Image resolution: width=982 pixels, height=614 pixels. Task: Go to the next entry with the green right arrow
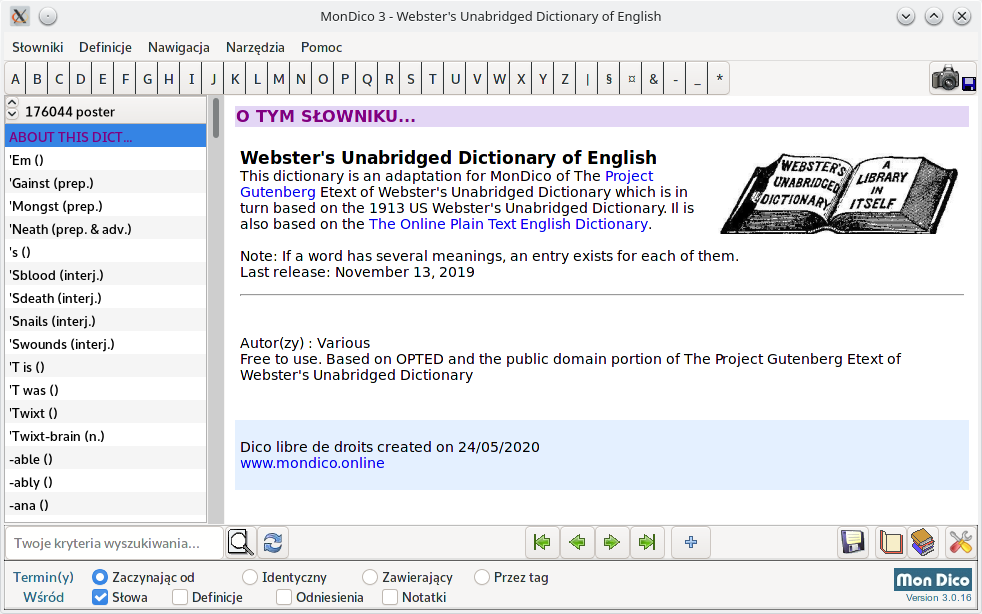pyautogui.click(x=612, y=543)
